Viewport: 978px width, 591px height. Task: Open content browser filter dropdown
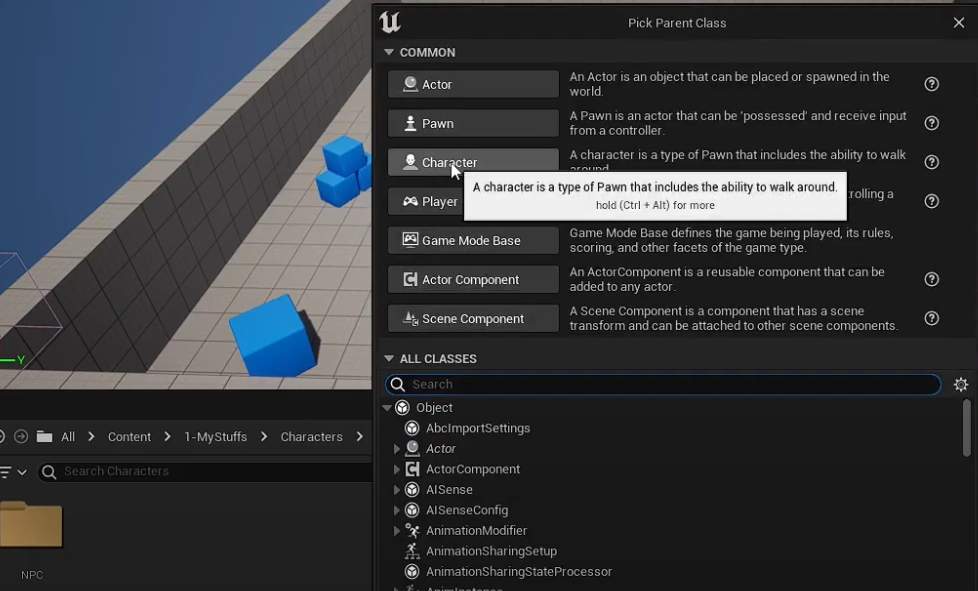12,472
